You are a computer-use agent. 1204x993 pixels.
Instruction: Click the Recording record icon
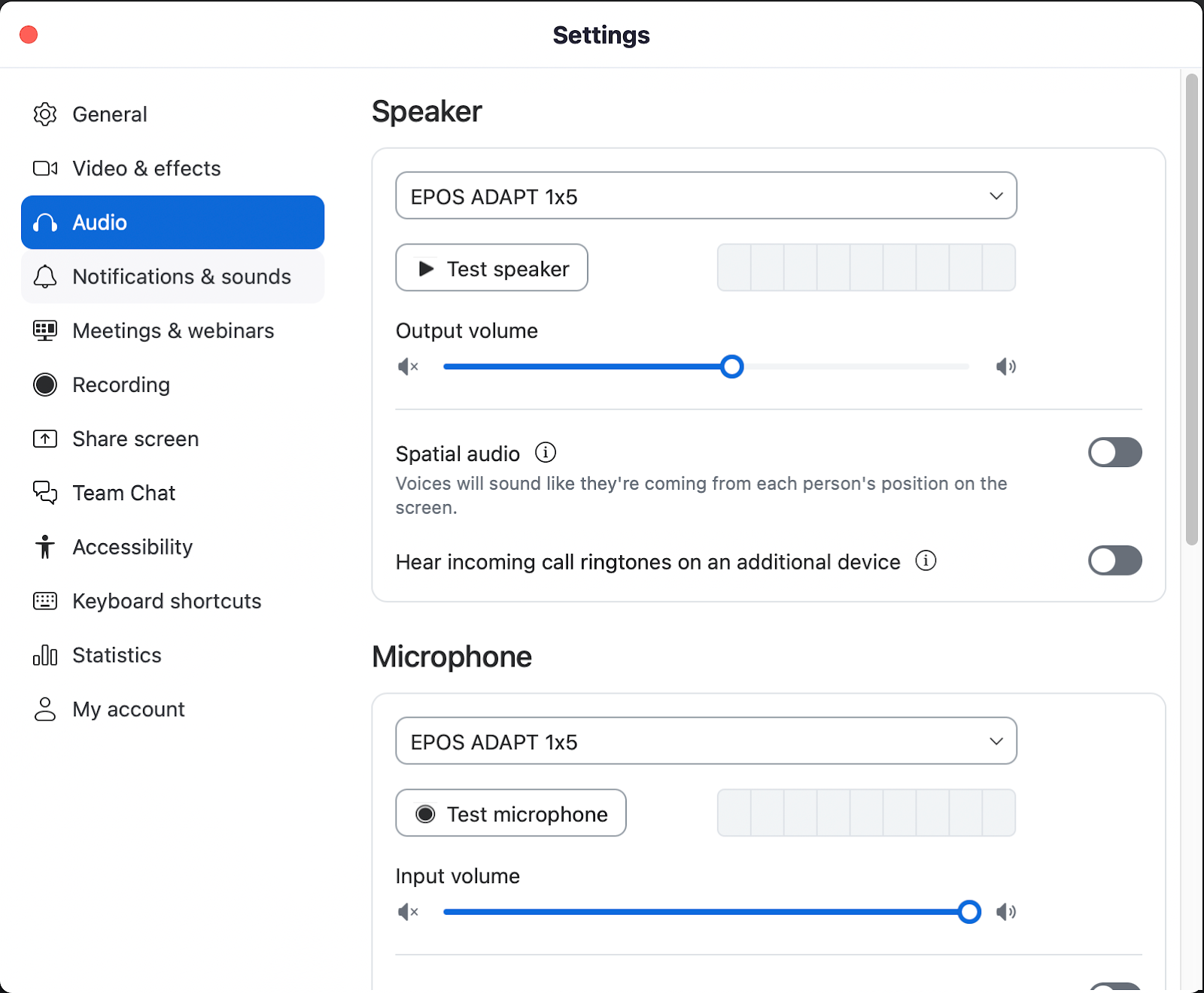tap(45, 384)
